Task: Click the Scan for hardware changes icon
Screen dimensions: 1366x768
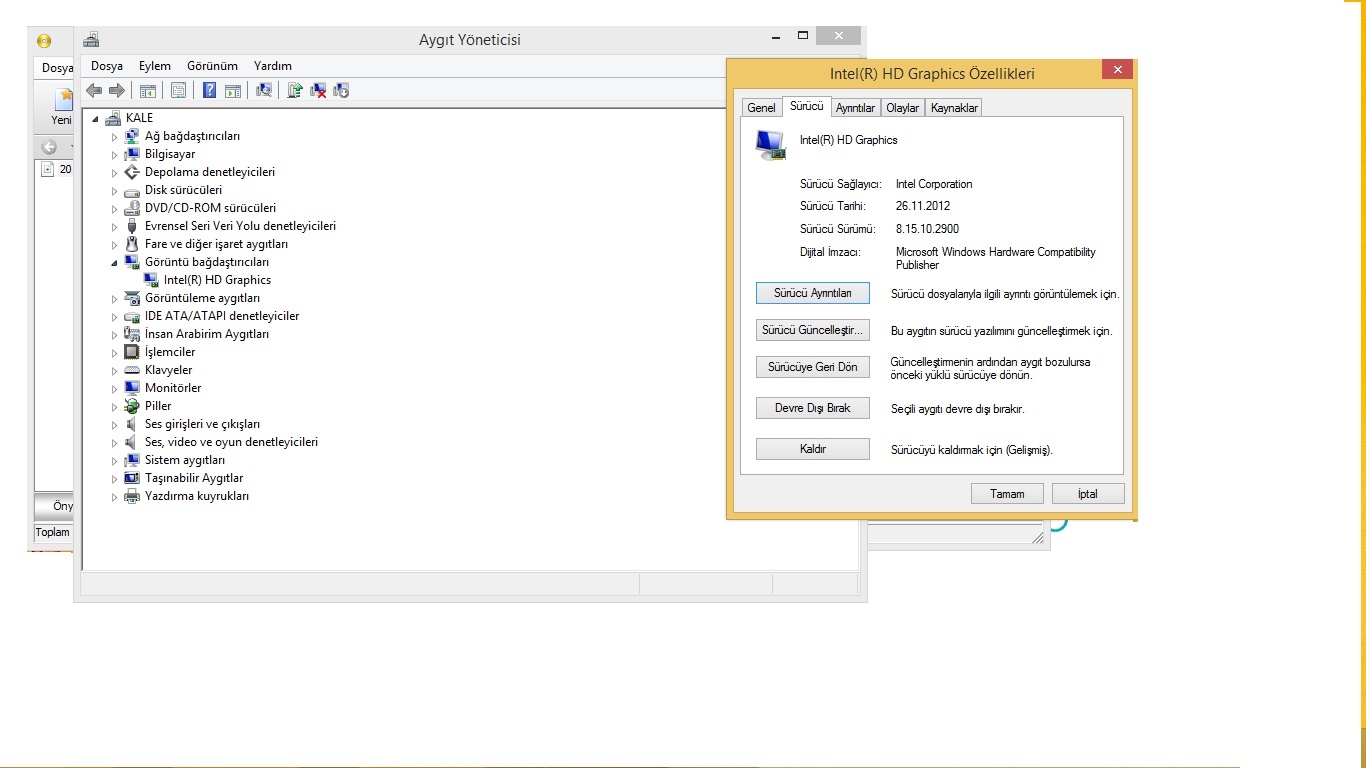Action: click(x=264, y=91)
